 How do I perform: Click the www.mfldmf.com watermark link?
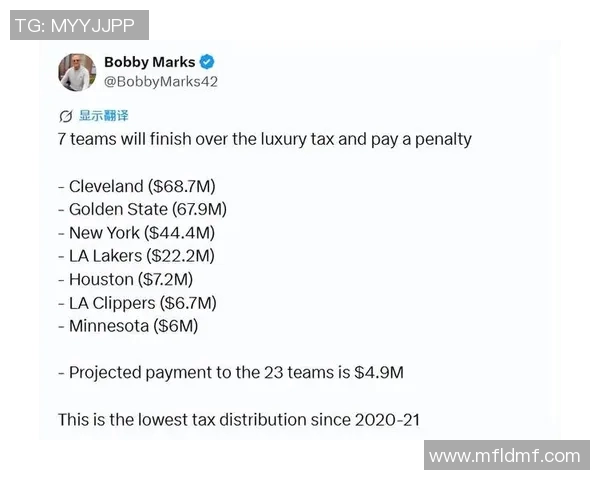pyautogui.click(x=504, y=456)
